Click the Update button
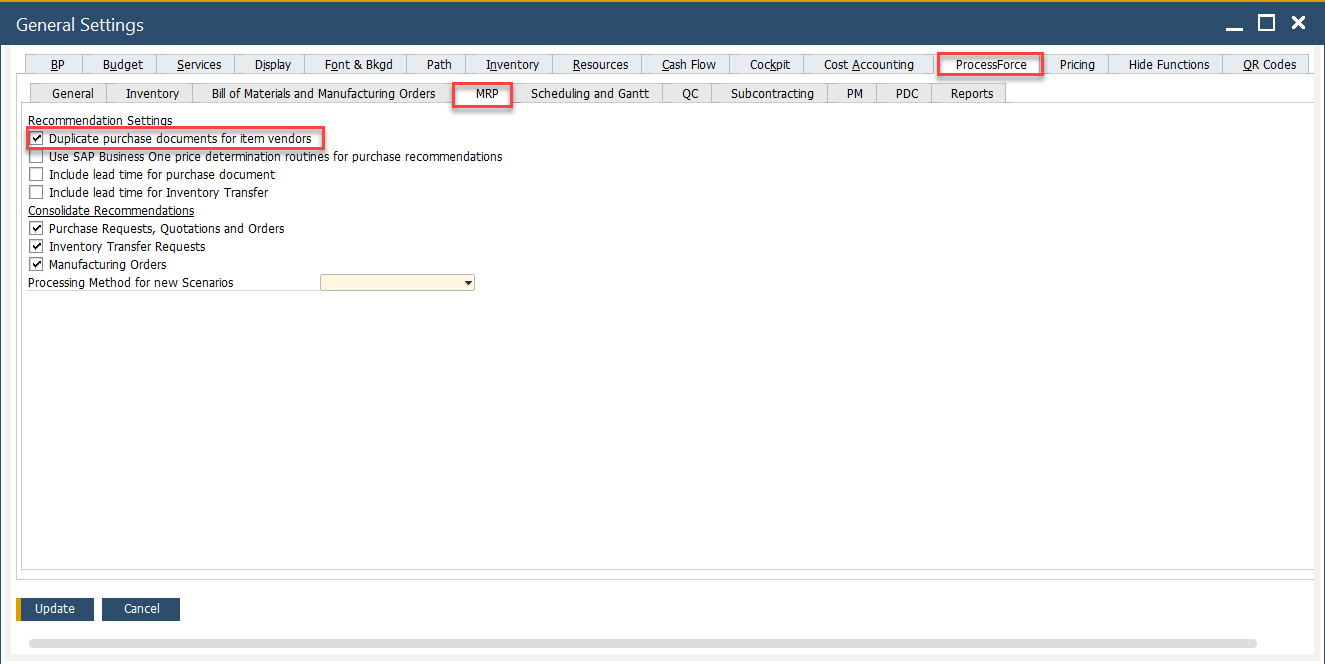 tap(55, 609)
